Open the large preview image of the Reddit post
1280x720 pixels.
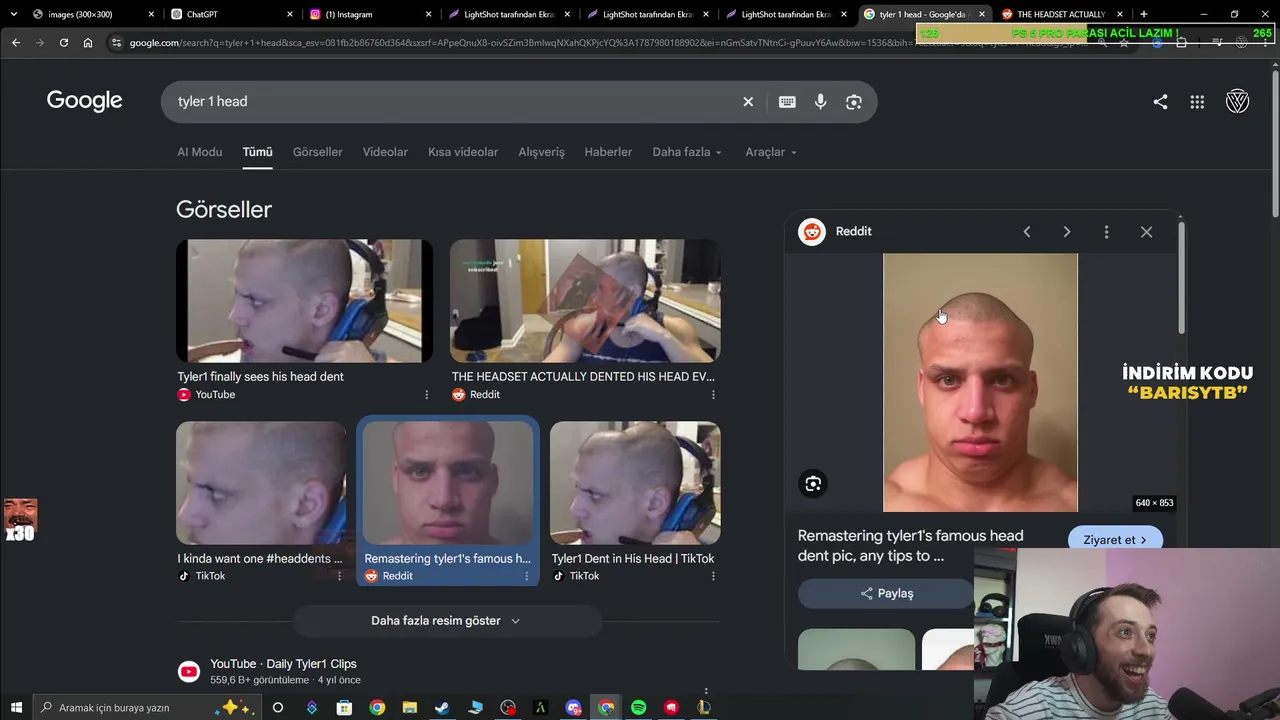coord(980,383)
